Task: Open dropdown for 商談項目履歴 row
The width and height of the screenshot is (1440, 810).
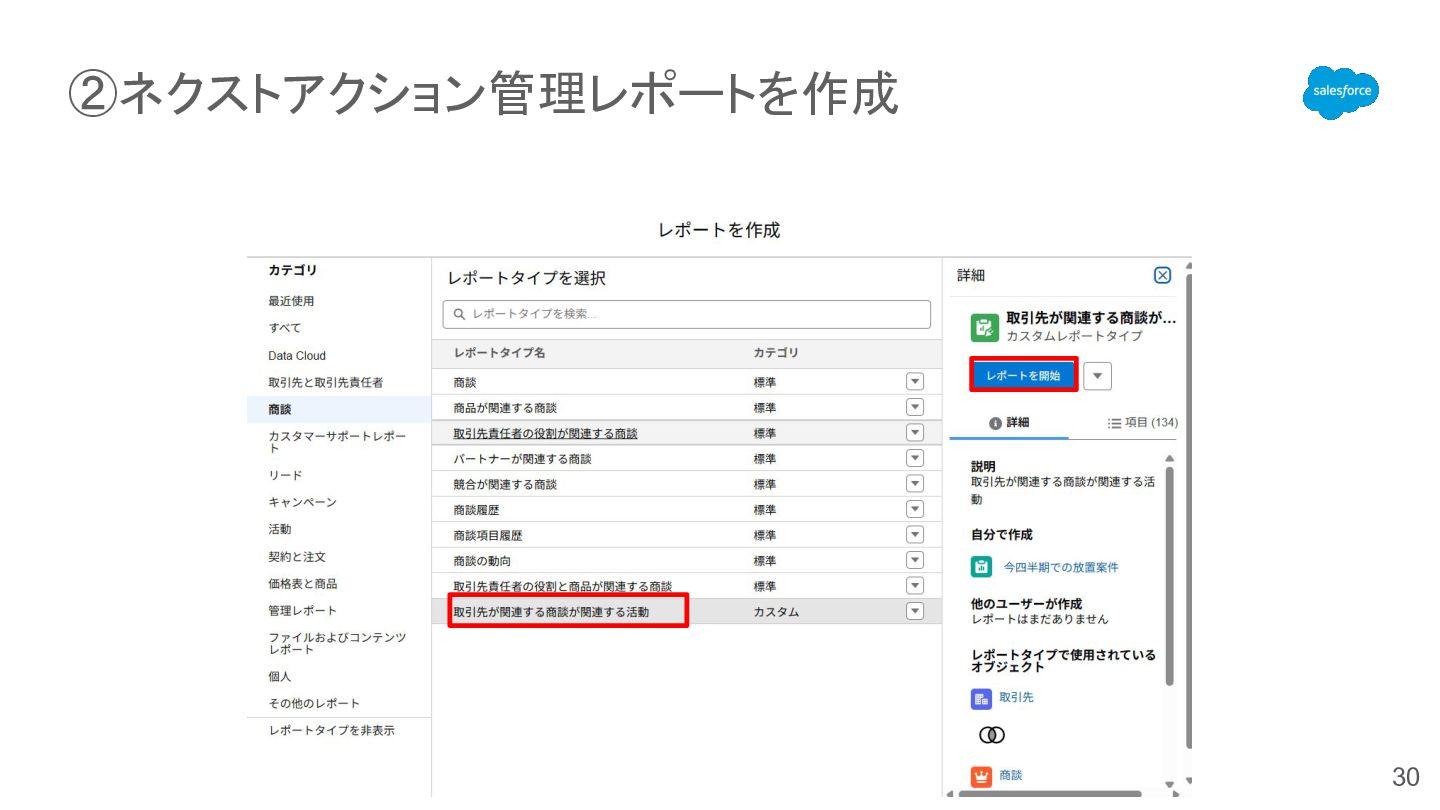Action: (x=914, y=535)
